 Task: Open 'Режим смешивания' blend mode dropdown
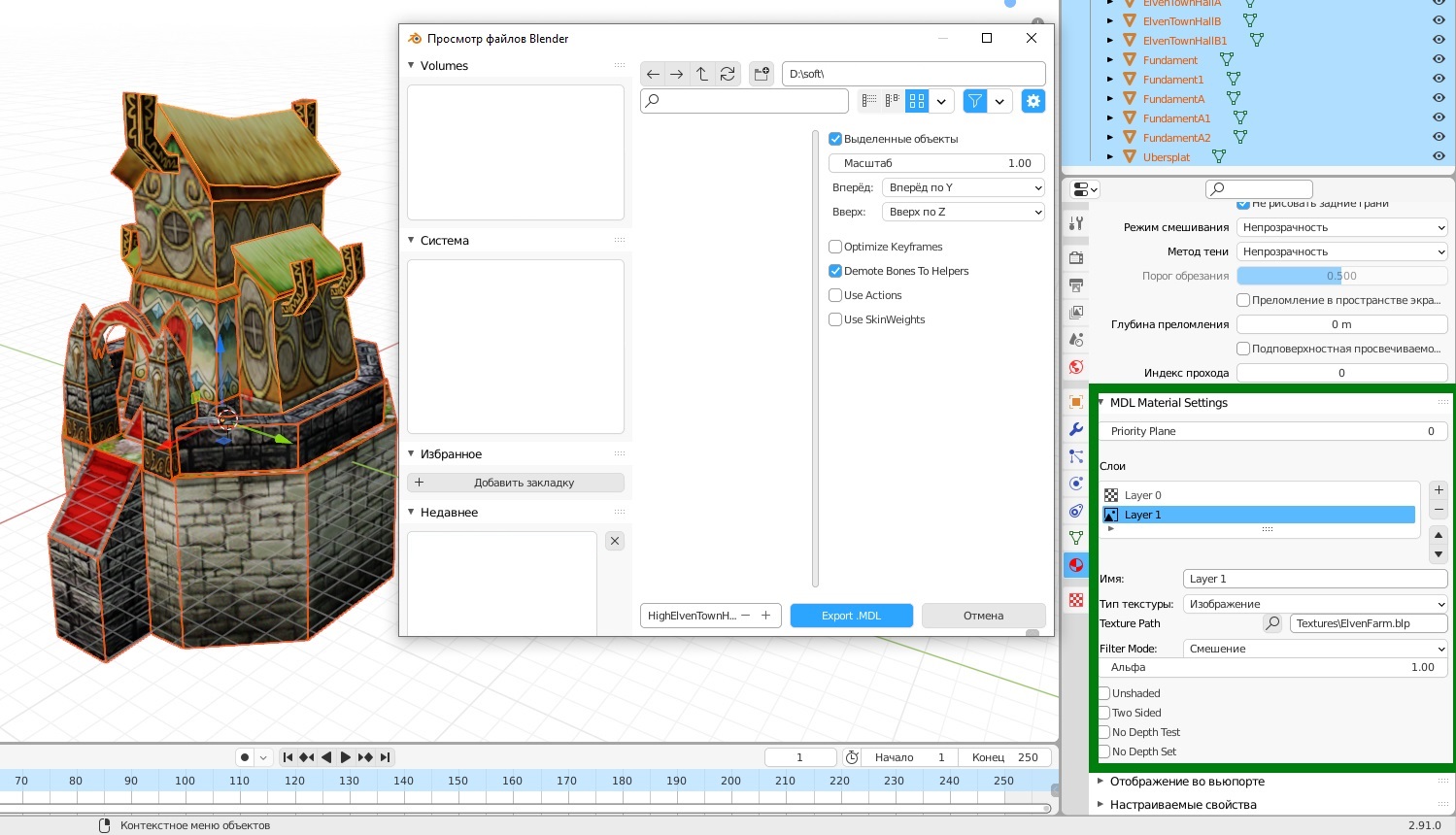click(1342, 227)
